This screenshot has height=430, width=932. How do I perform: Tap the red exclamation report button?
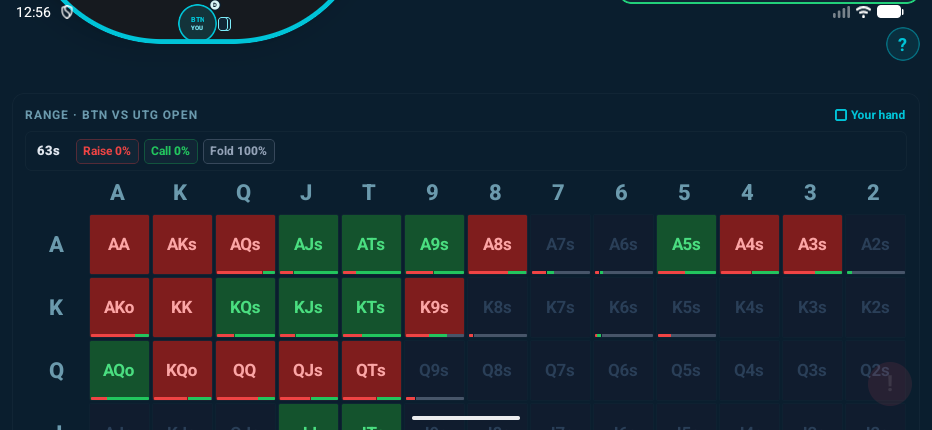click(x=889, y=384)
